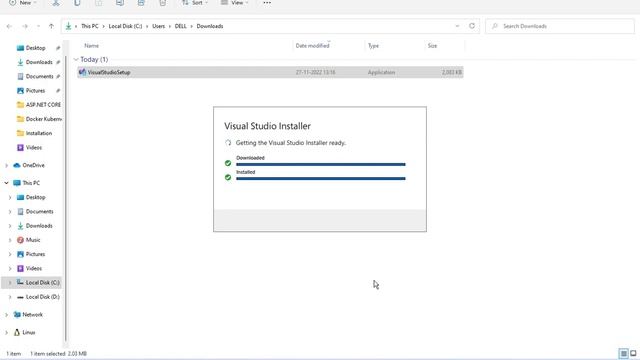
Task: Click the Delete trash icon in toolbar
Action: [162, 2]
